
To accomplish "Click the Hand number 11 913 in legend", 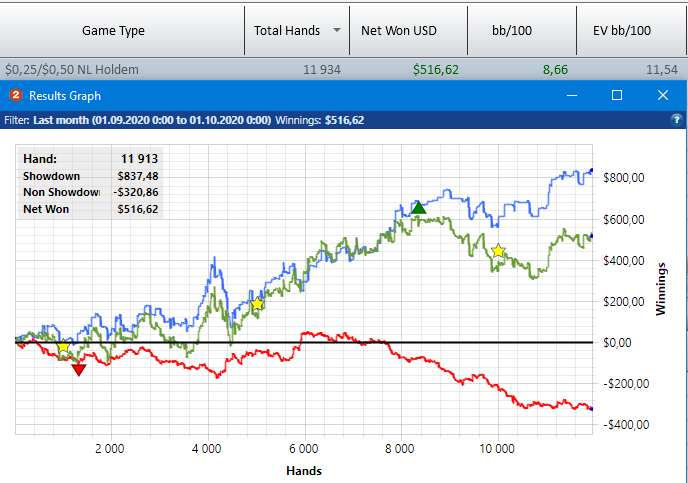I will [139, 159].
